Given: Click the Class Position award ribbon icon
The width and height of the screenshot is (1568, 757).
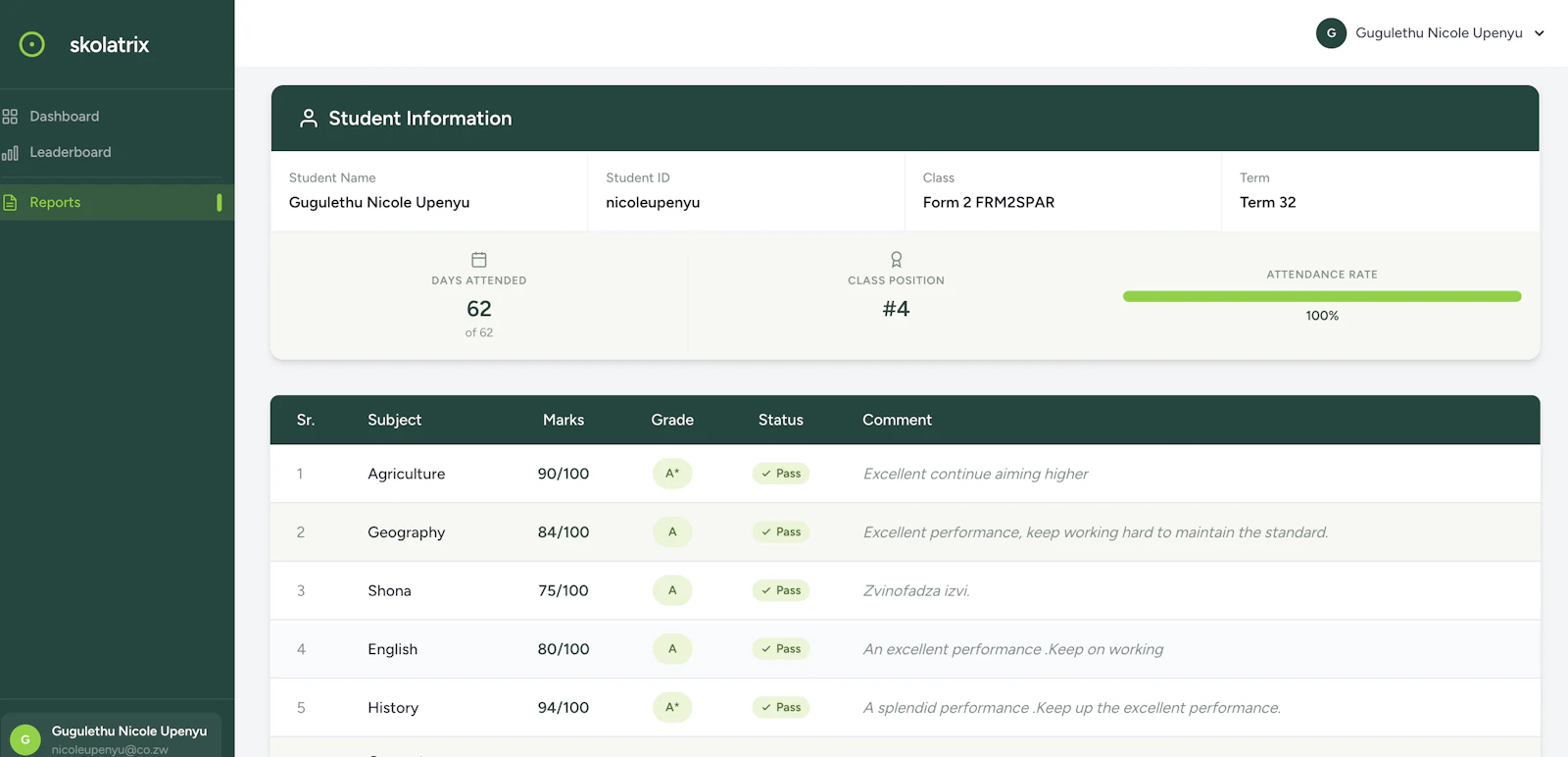Looking at the screenshot, I should [896, 260].
